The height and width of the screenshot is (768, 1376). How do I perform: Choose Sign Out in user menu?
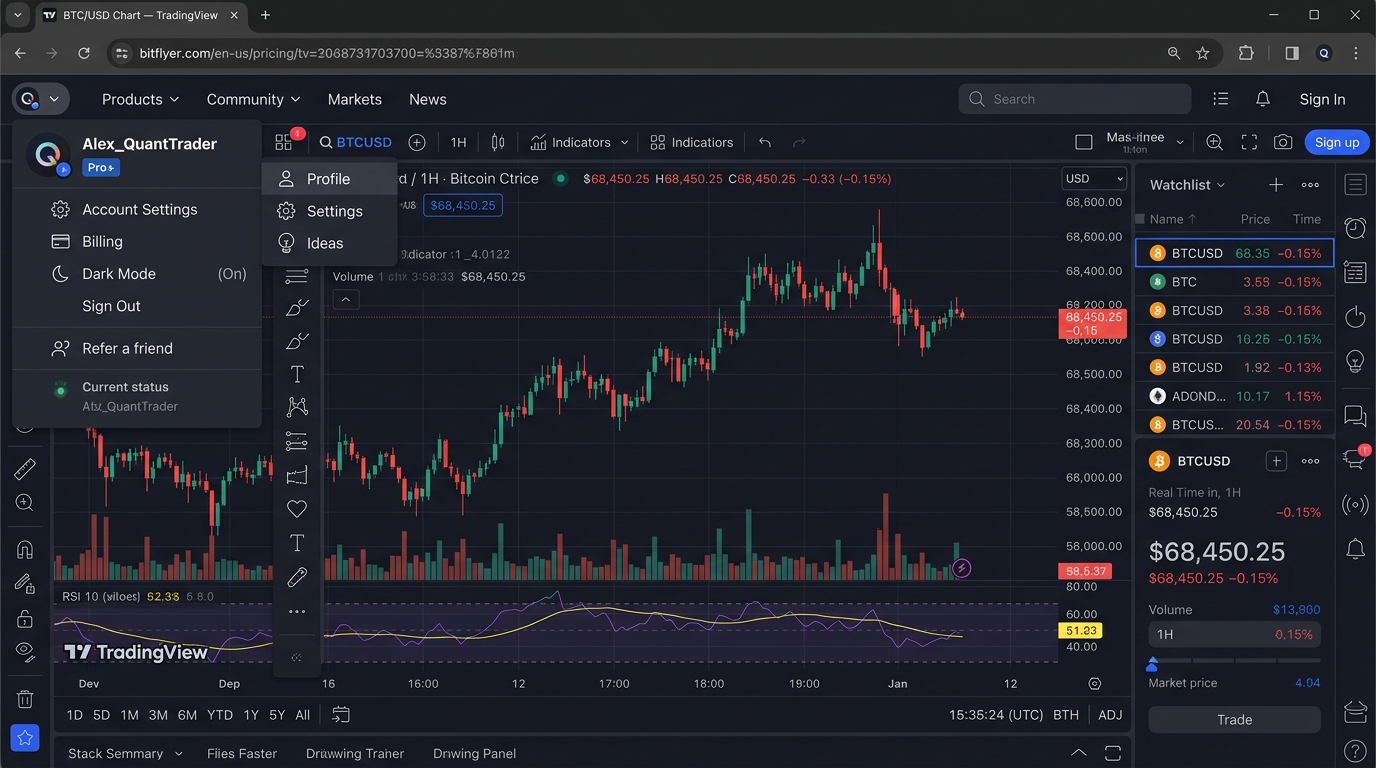(x=111, y=306)
